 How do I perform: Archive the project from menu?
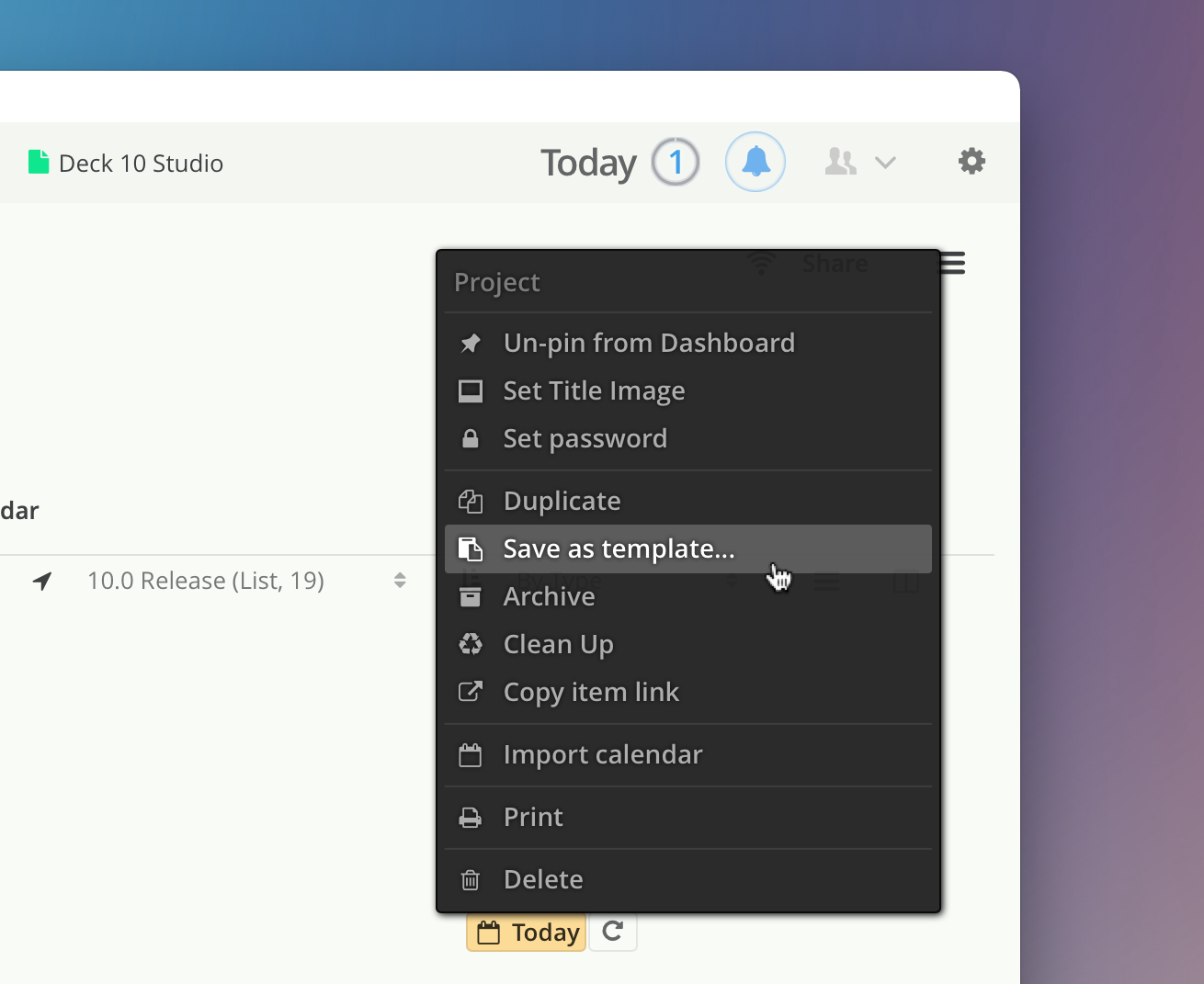pos(549,597)
